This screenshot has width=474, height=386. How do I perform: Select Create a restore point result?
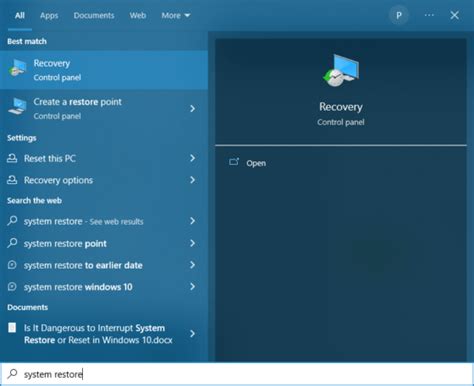(x=104, y=109)
